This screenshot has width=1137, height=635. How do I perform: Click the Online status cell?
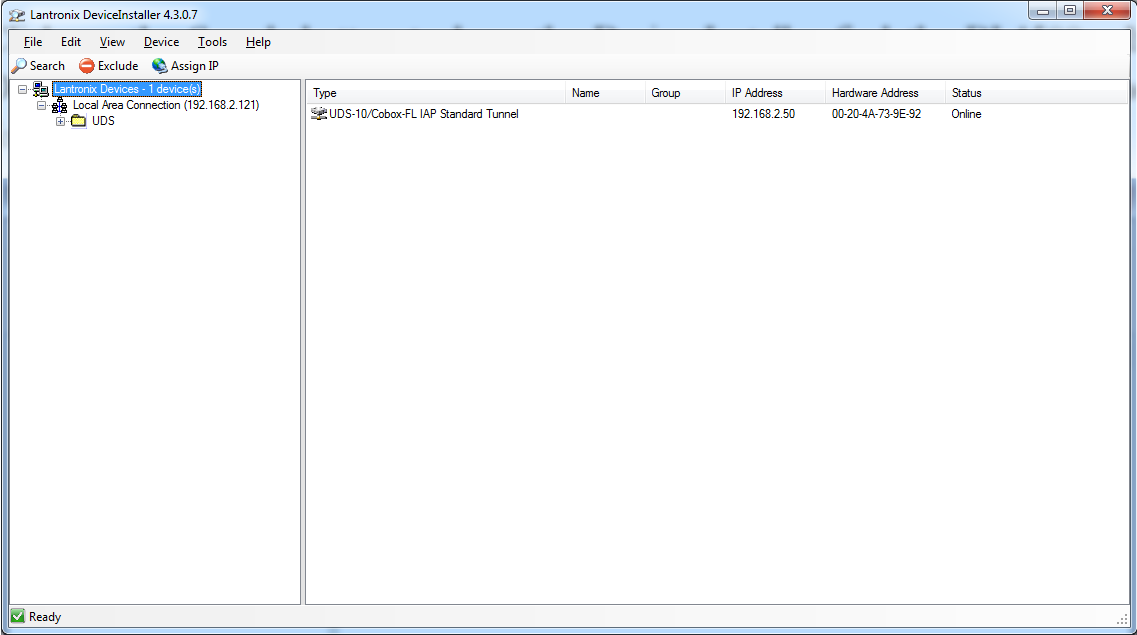coord(966,114)
